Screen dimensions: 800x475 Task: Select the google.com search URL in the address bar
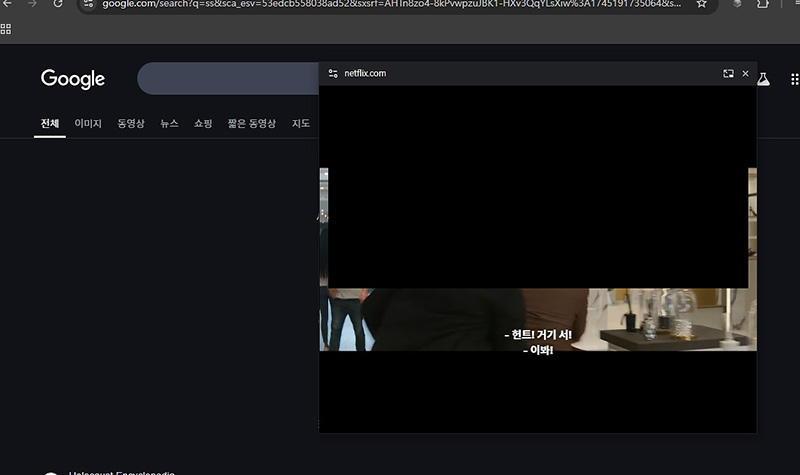(x=391, y=4)
